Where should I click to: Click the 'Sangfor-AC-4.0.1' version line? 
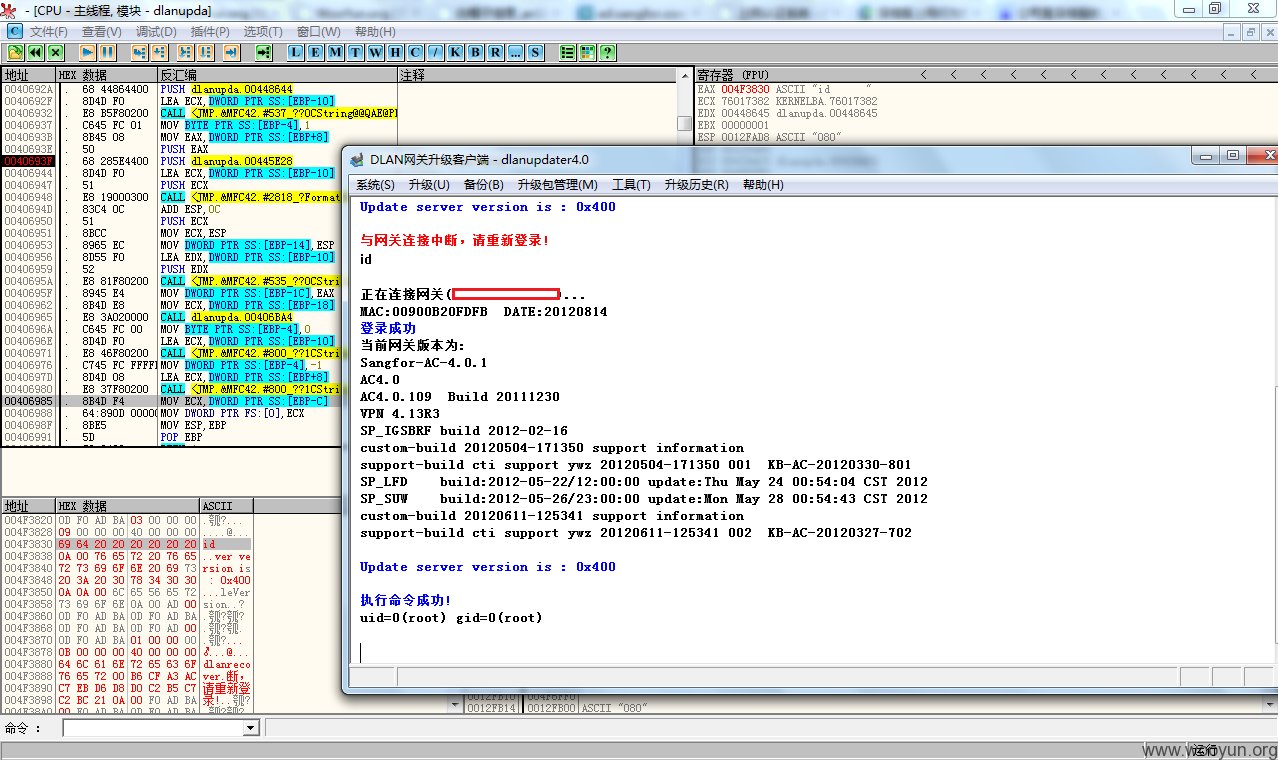[x=423, y=362]
